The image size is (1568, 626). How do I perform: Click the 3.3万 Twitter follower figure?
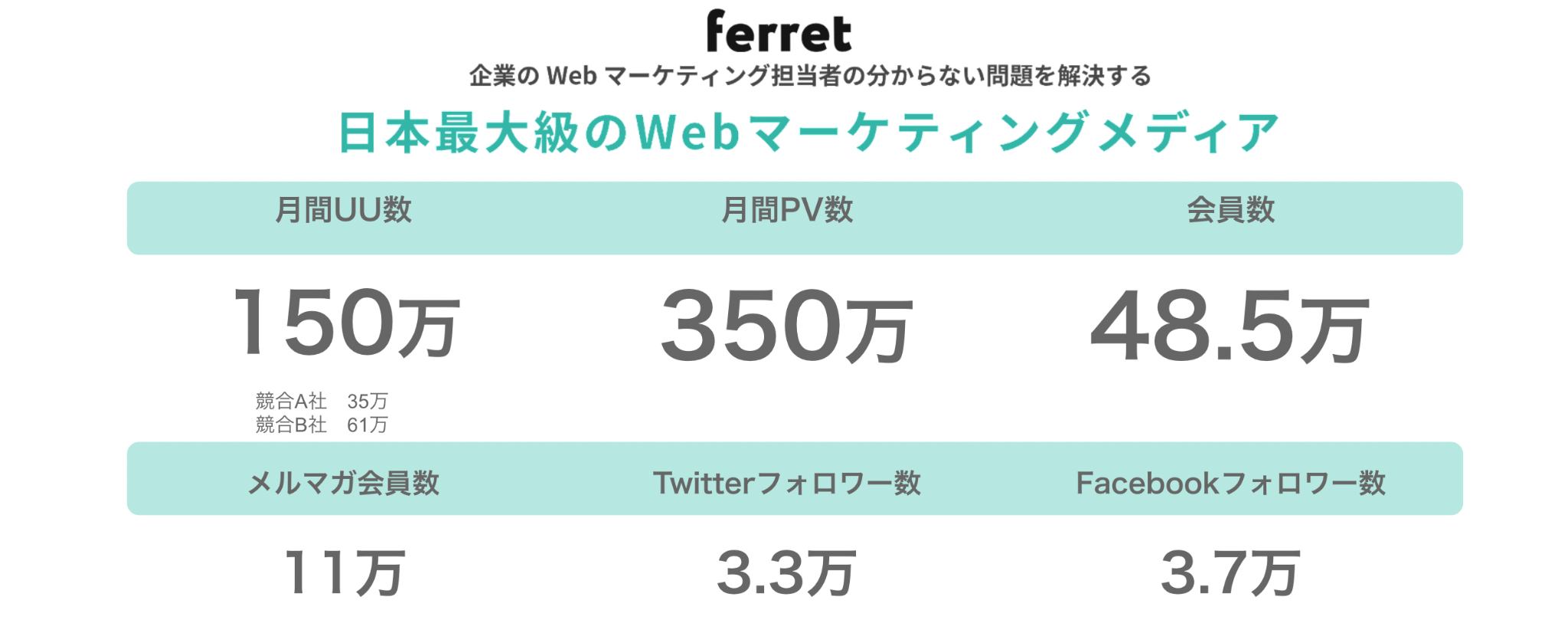(x=786, y=573)
